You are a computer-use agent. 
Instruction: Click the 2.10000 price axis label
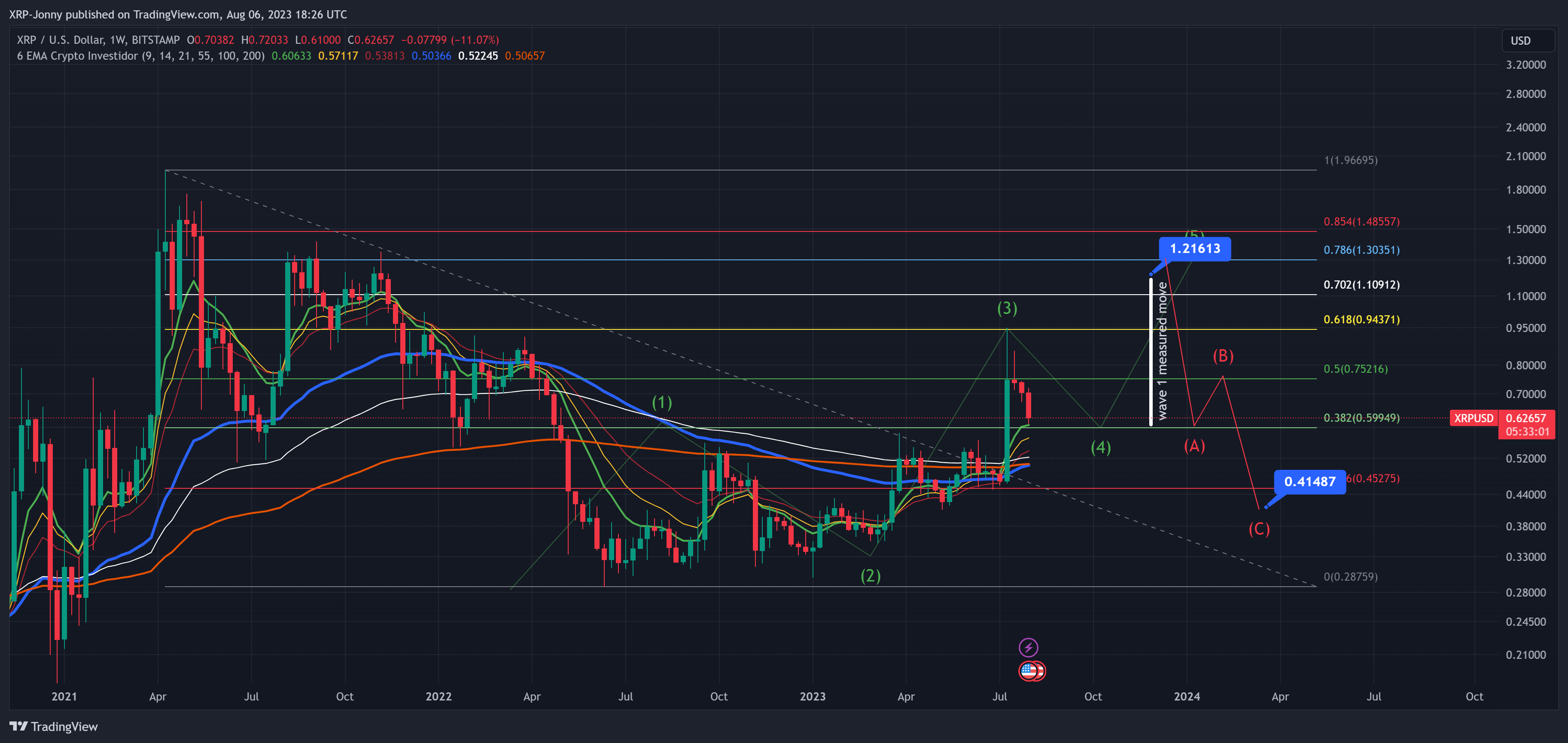click(1525, 156)
